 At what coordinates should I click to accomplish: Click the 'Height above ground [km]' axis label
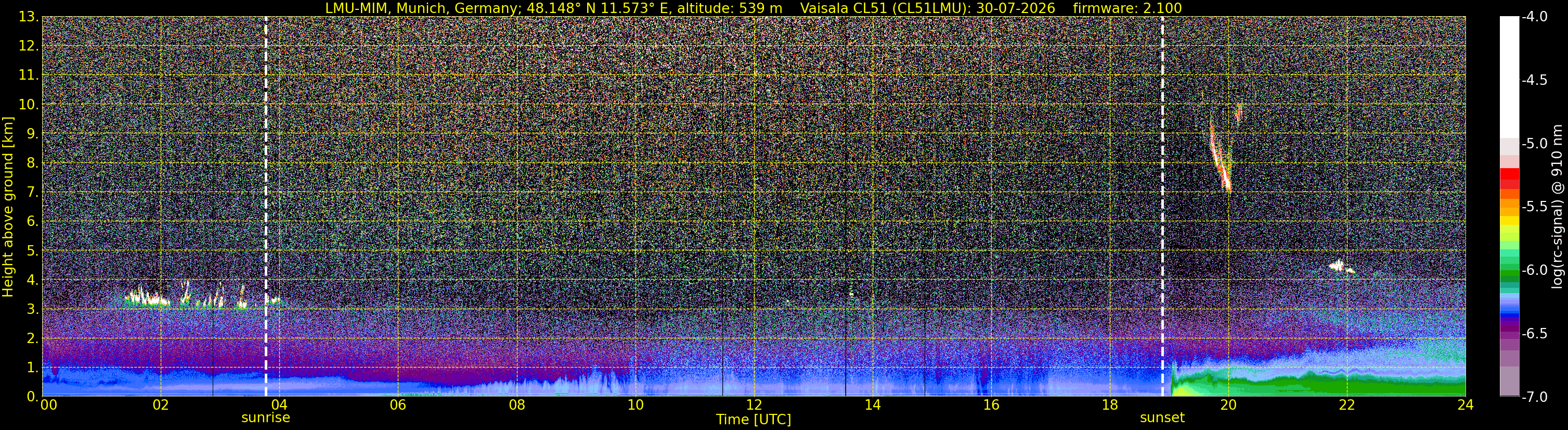tap(8, 207)
